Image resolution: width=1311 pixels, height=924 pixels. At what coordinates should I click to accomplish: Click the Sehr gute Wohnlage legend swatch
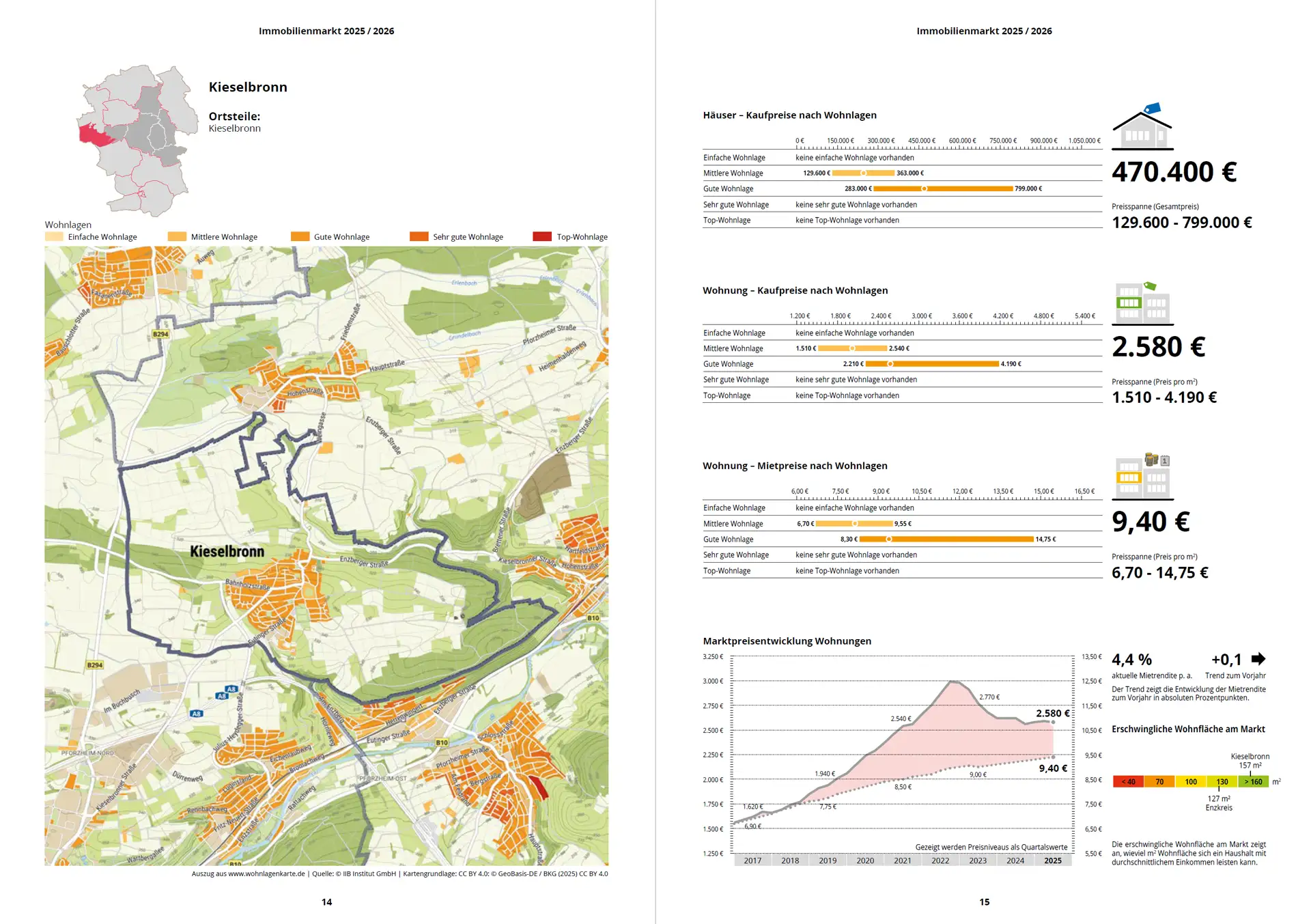(419, 237)
